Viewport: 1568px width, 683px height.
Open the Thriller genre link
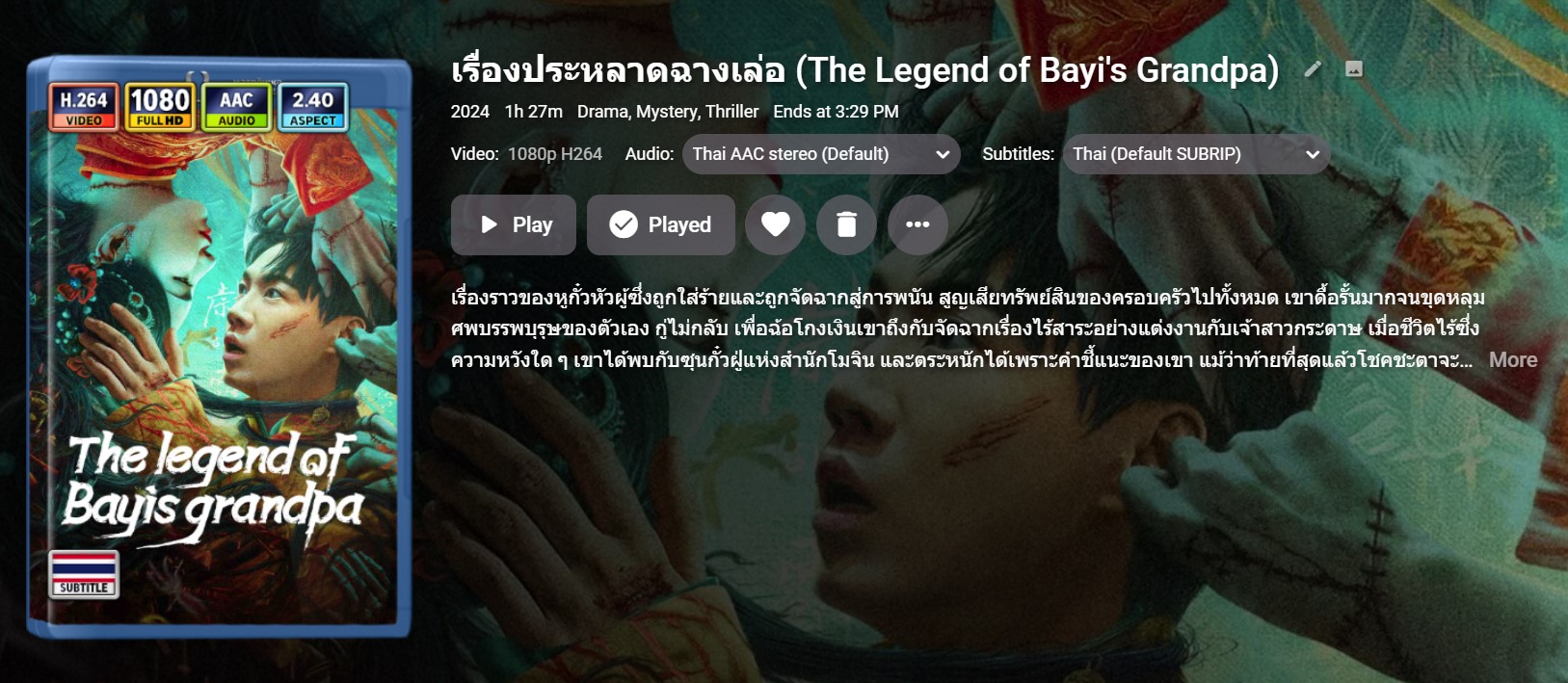[732, 112]
